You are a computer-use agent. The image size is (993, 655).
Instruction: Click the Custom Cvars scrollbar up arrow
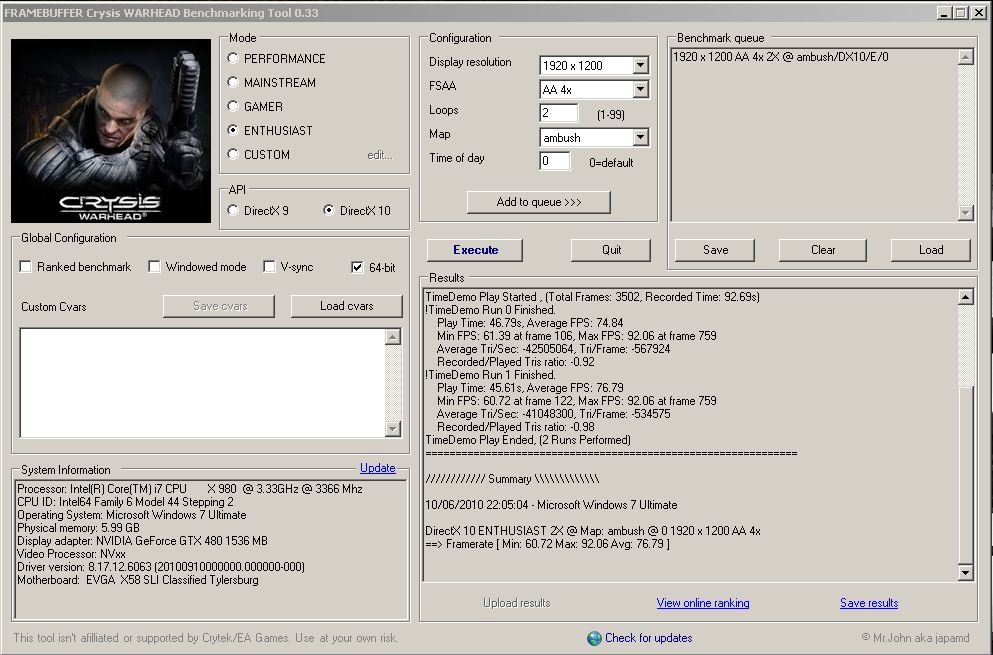point(393,337)
